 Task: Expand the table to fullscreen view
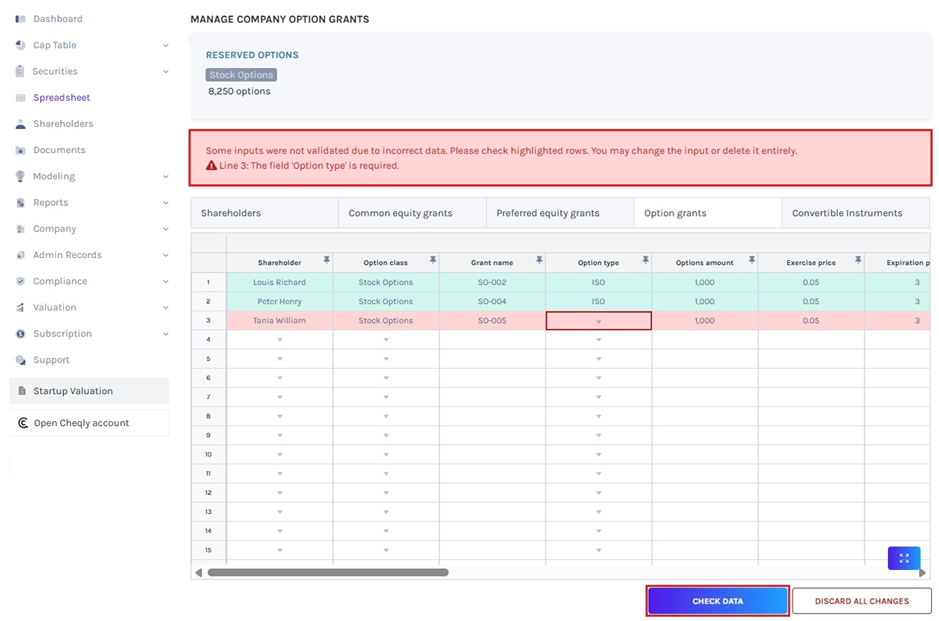click(x=903, y=558)
